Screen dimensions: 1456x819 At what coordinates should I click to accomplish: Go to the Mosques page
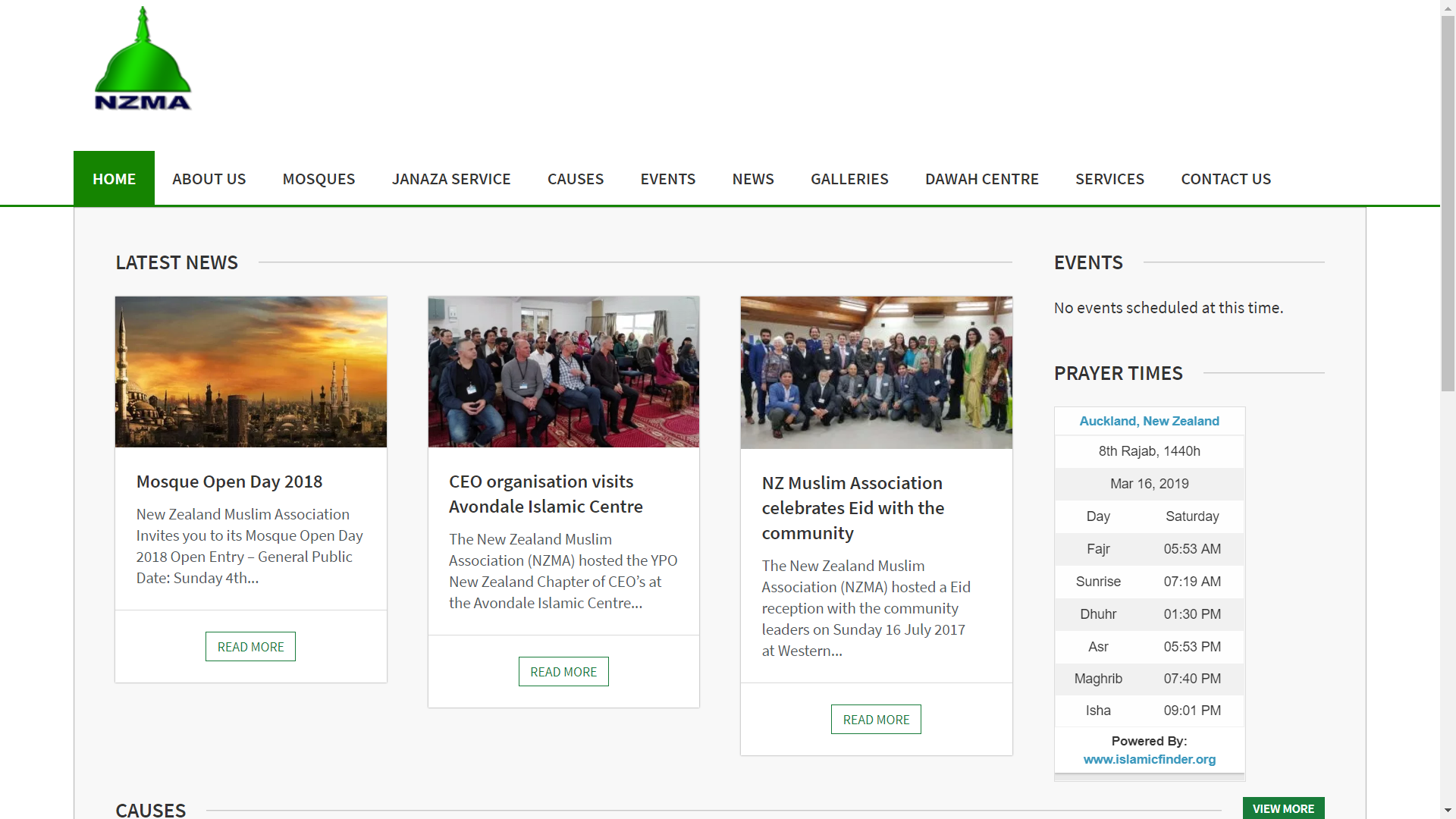coord(318,179)
